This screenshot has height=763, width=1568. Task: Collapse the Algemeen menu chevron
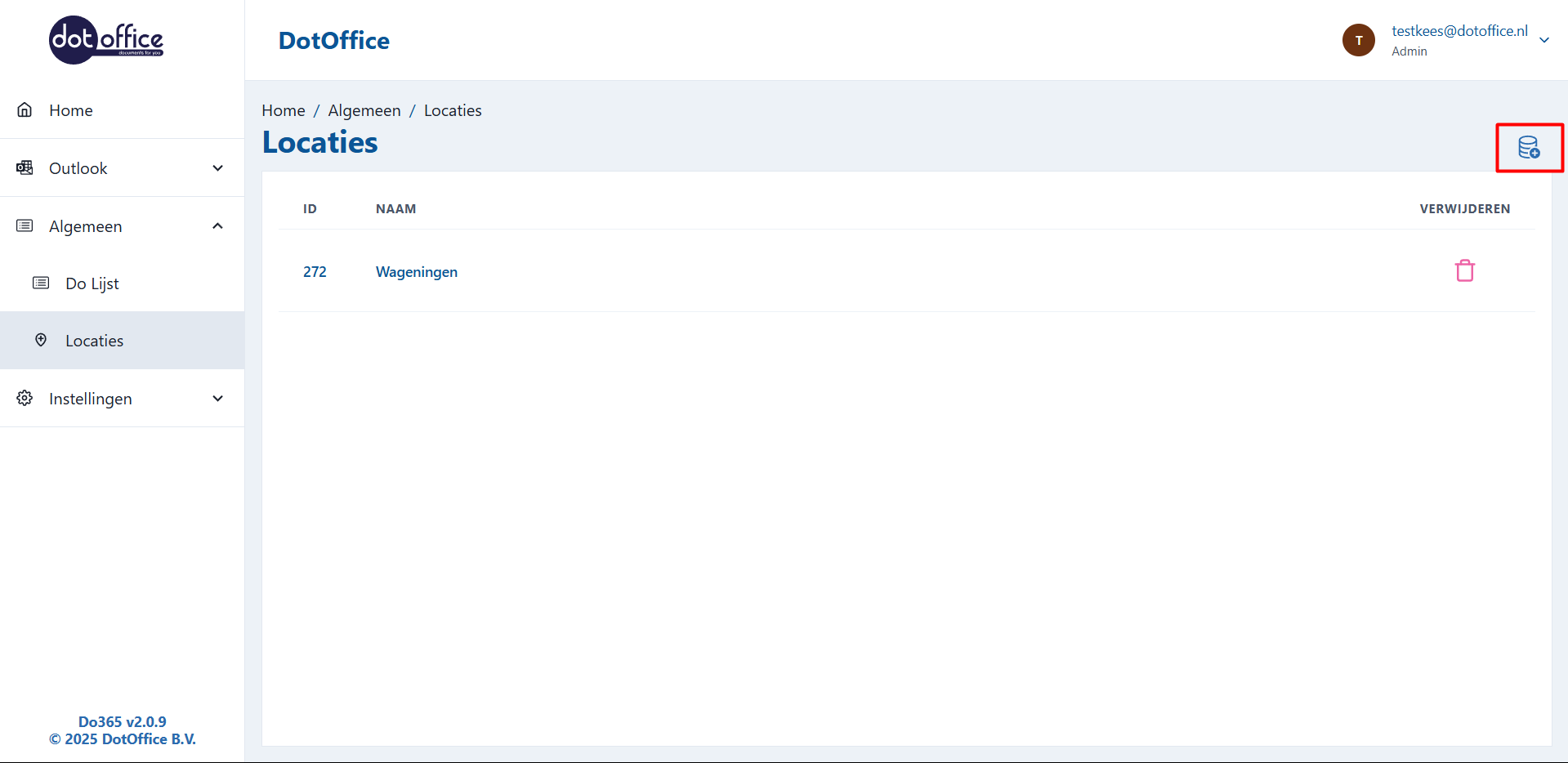[217, 226]
